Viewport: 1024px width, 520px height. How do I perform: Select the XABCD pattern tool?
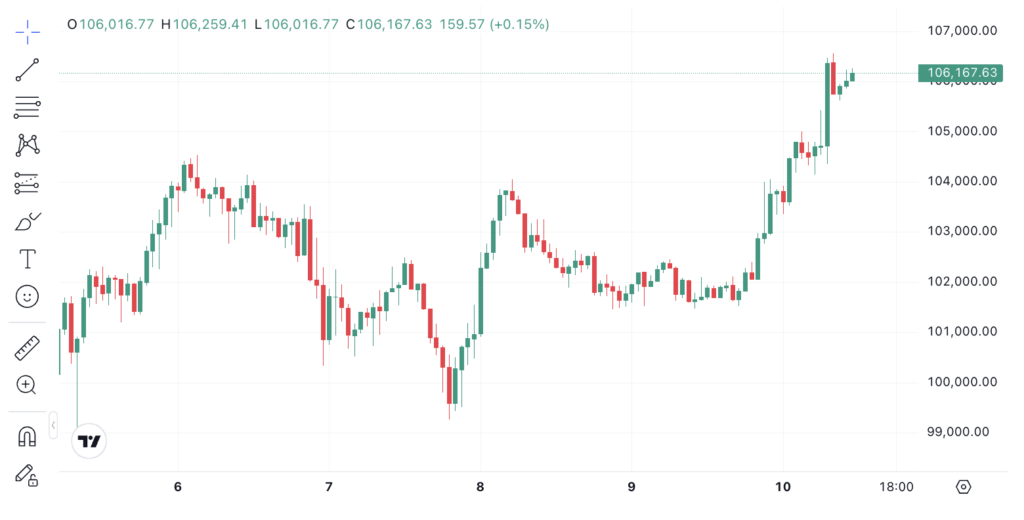coord(27,145)
